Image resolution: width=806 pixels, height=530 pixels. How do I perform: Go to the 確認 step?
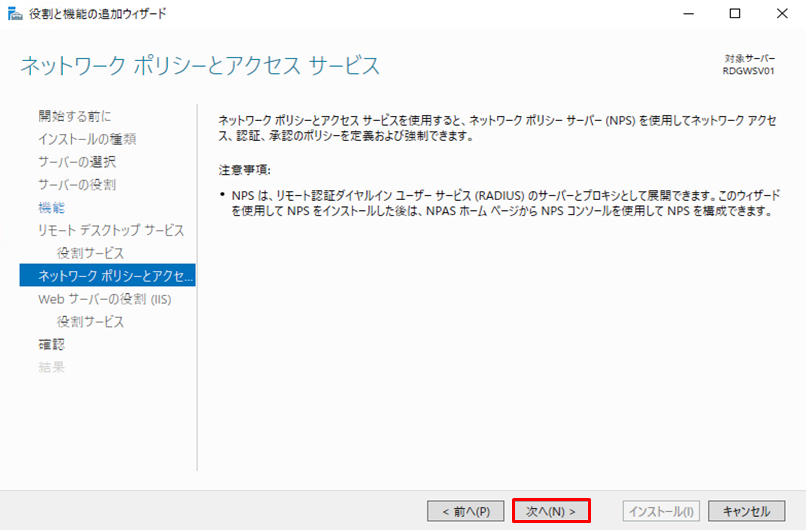(51, 345)
